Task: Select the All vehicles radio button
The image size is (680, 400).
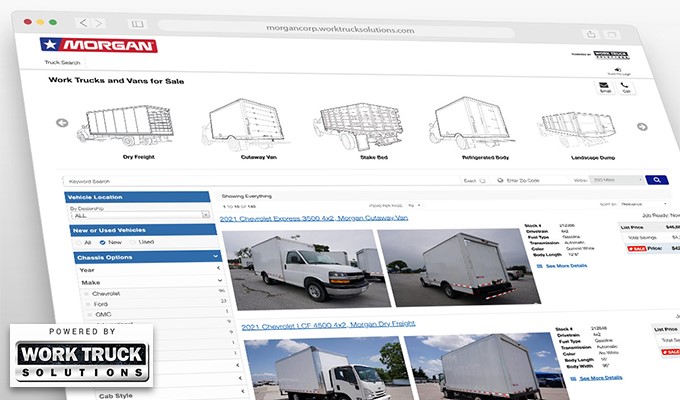Action: (78, 243)
